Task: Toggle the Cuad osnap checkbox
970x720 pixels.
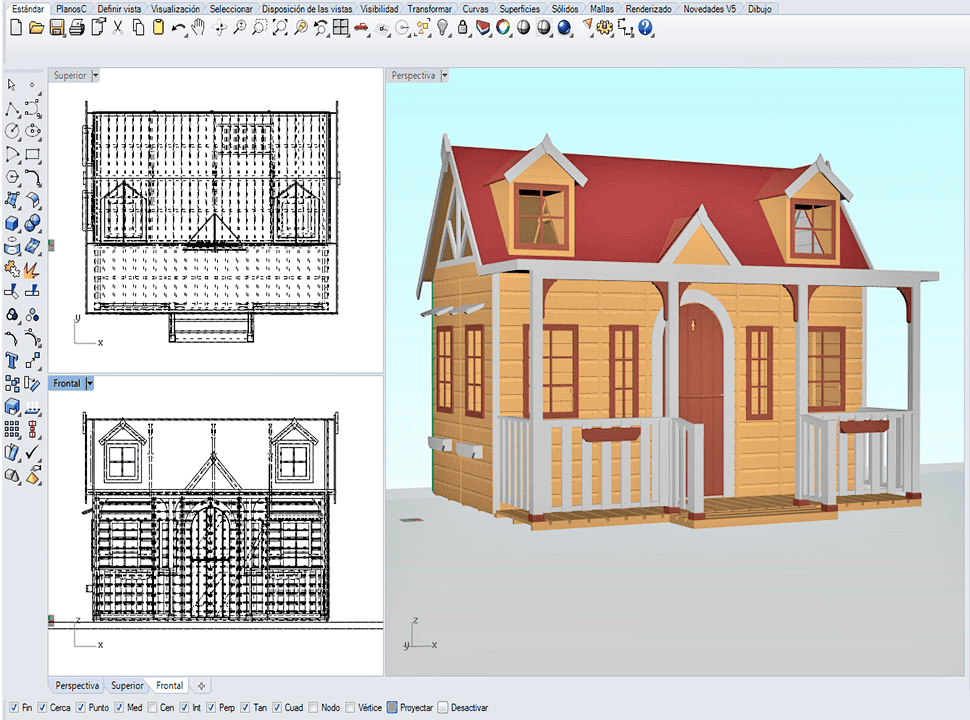Action: coord(277,708)
